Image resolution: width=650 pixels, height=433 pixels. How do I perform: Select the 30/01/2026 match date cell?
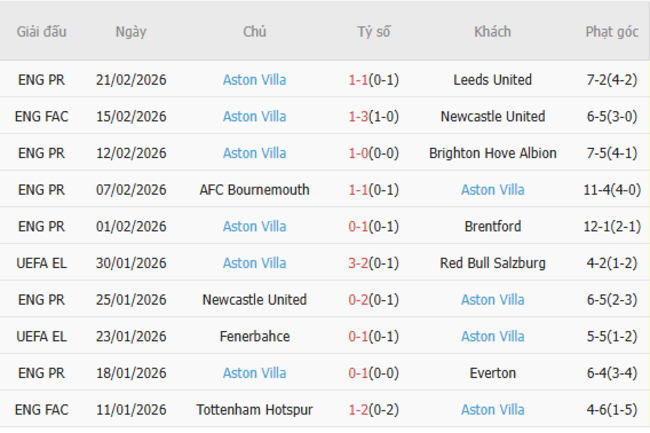[x=131, y=263]
